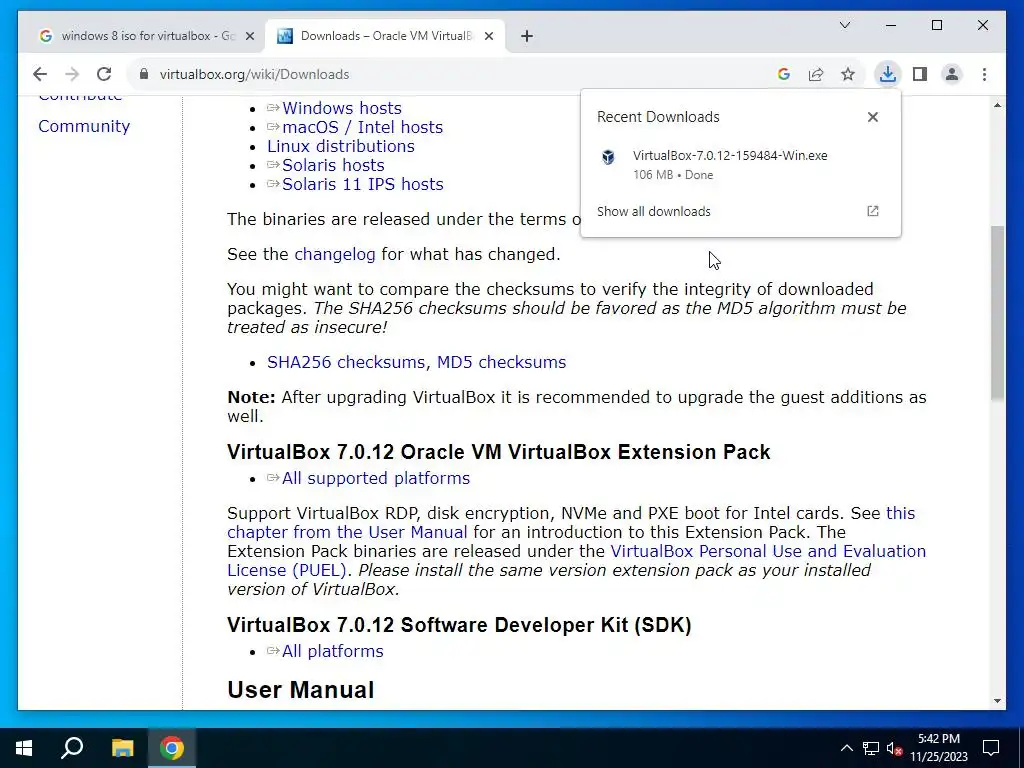Open the Windows notification center
The image size is (1024, 768).
[x=991, y=748]
